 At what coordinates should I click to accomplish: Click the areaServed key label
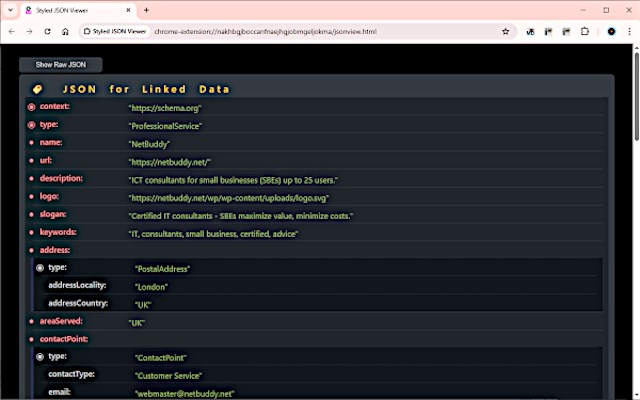click(61, 321)
